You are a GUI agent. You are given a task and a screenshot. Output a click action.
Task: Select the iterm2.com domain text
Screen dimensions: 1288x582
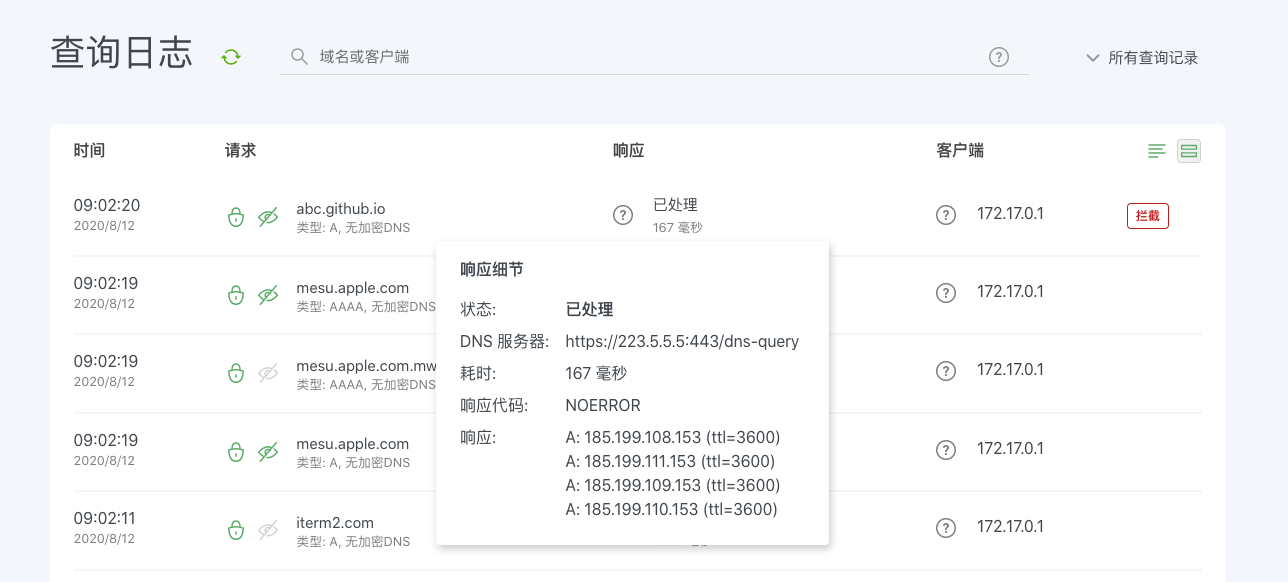(x=335, y=522)
